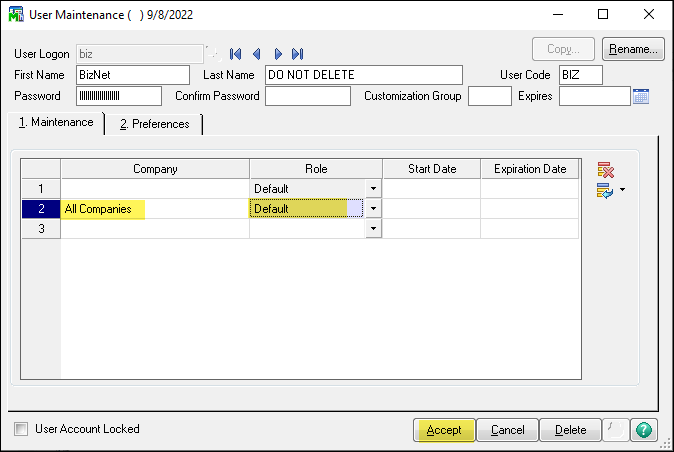This screenshot has height=452, width=674.
Task: Click Expiration Date cell in row 1
Action: (530, 189)
